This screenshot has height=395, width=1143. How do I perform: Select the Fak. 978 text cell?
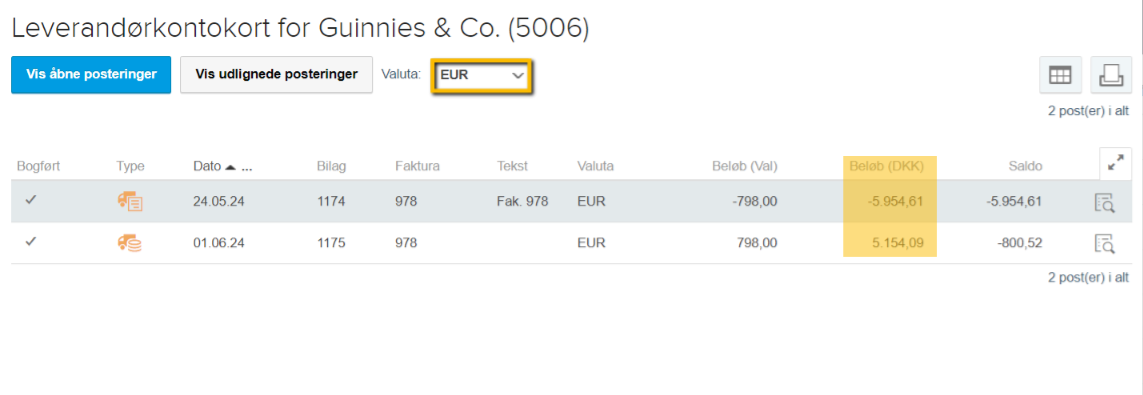[522, 202]
